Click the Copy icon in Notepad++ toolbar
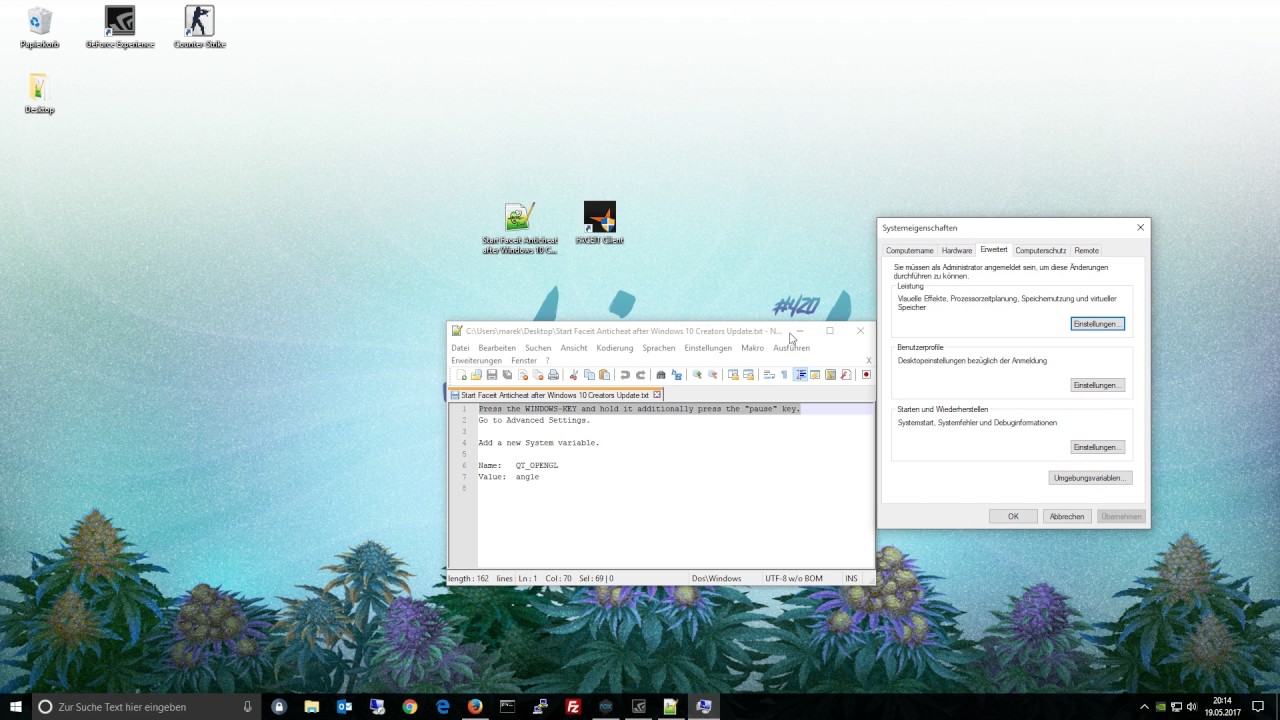Image resolution: width=1280 pixels, height=720 pixels. click(x=589, y=375)
